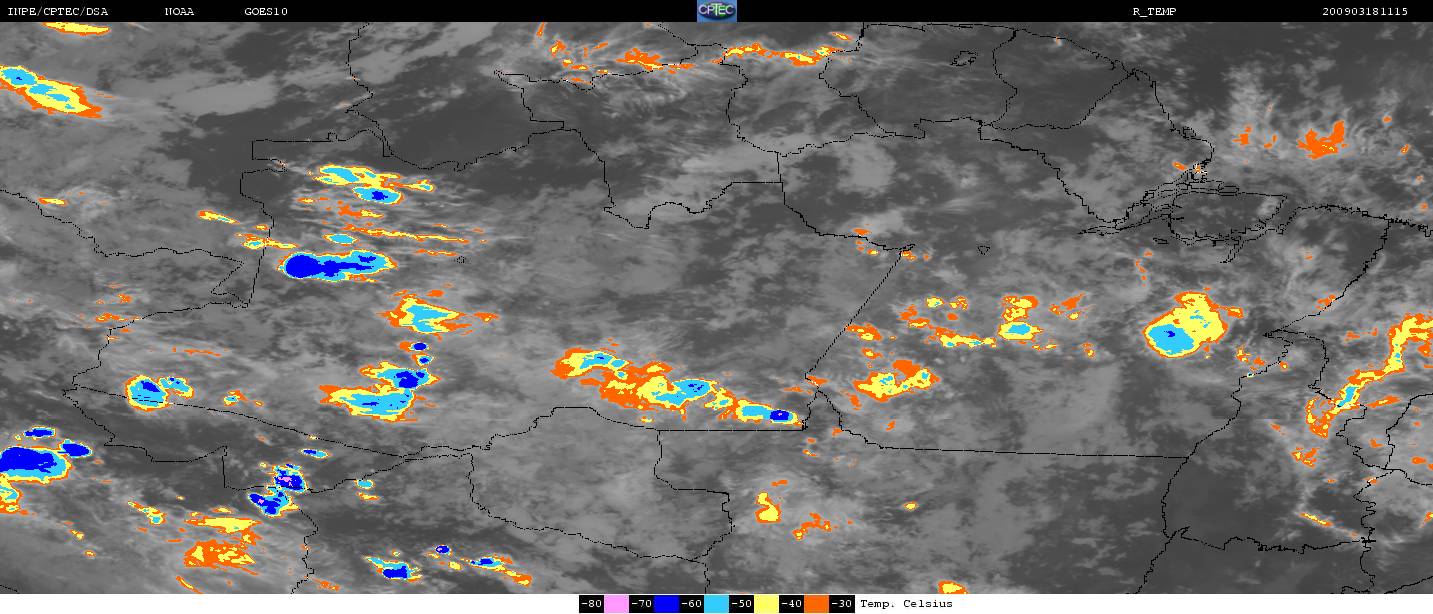Image resolution: width=1433 pixels, height=614 pixels.
Task: Click the CPTEC logo in header
Action: point(716,10)
